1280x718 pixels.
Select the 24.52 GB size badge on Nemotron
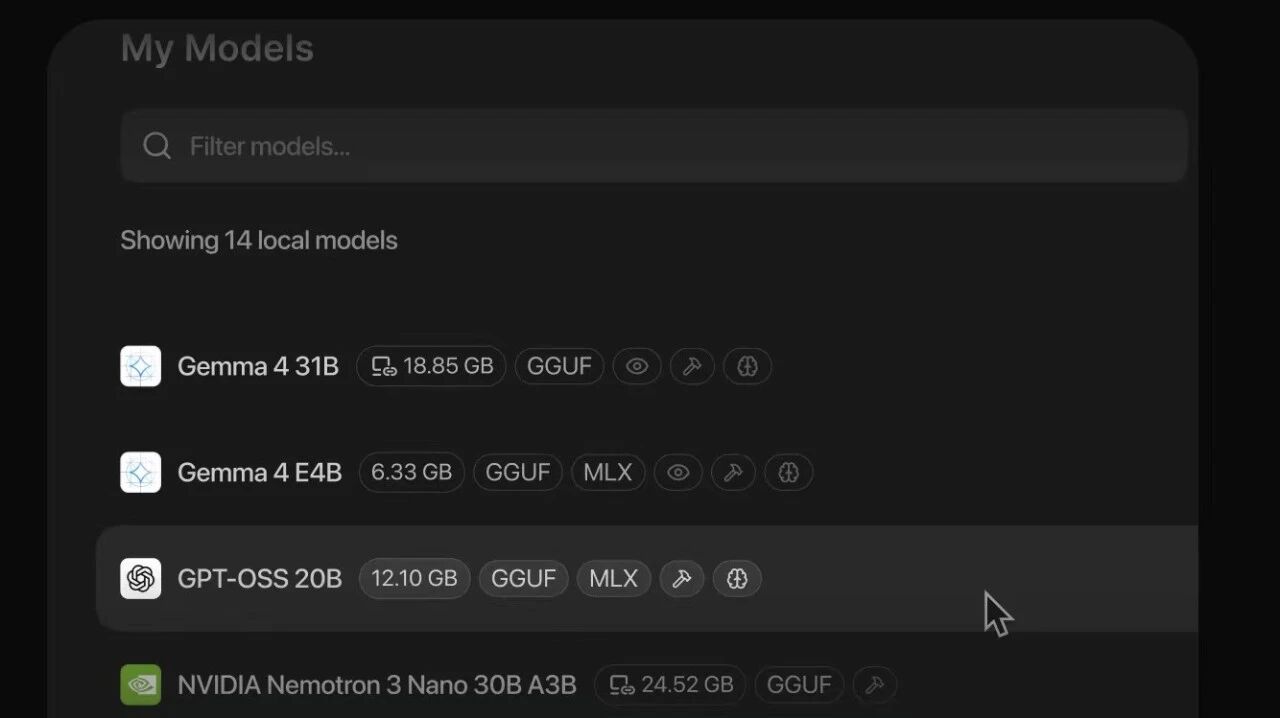click(x=670, y=685)
